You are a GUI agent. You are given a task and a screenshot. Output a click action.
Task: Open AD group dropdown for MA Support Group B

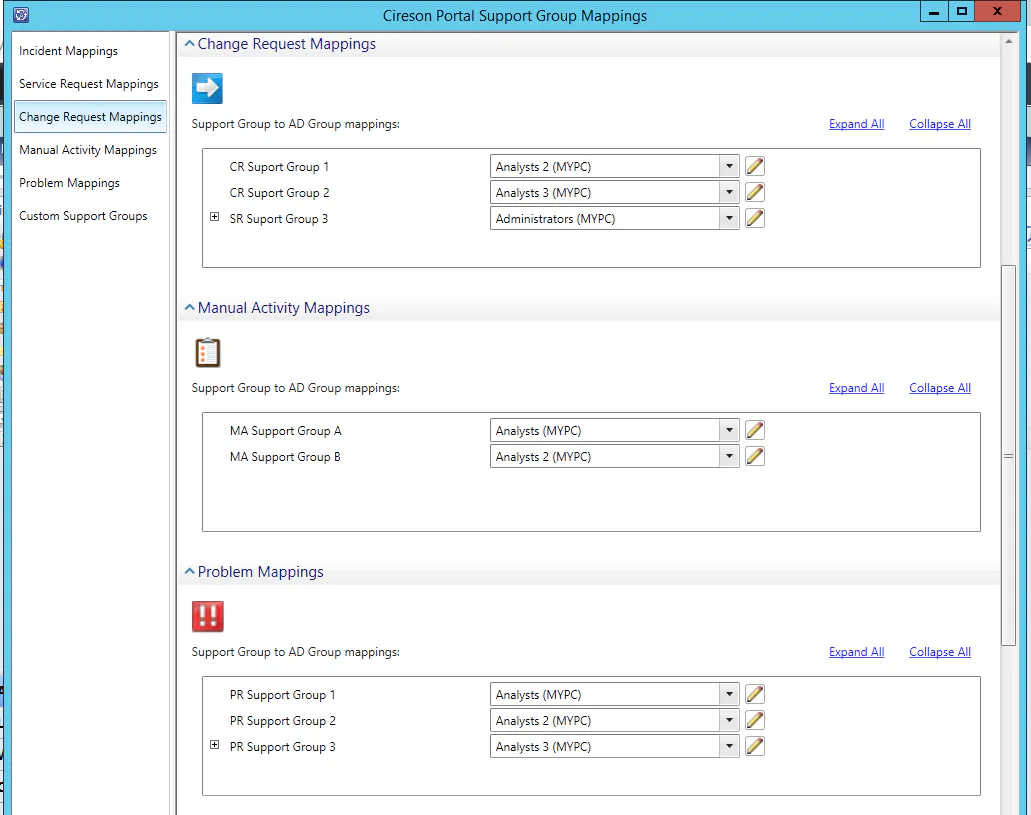729,457
